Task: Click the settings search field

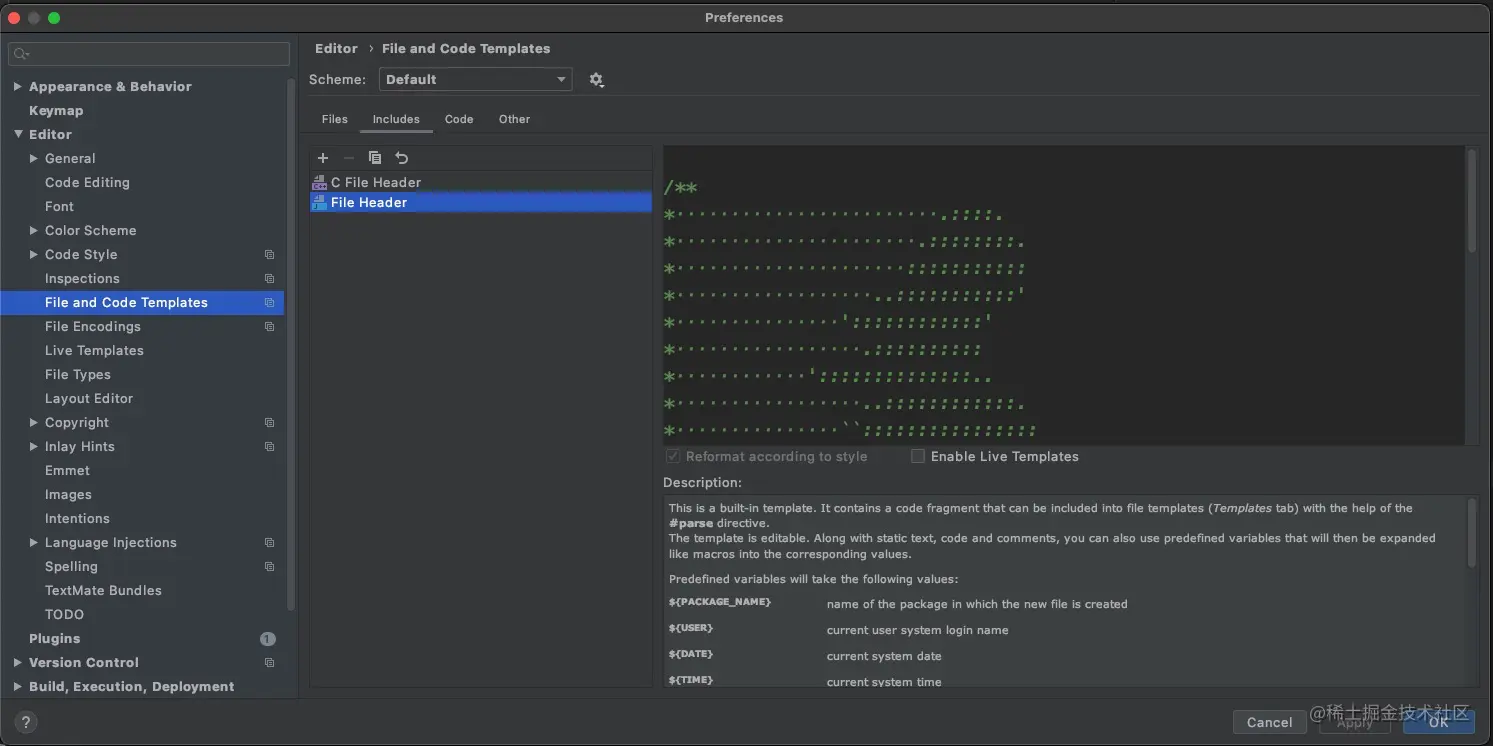Action: [149, 54]
